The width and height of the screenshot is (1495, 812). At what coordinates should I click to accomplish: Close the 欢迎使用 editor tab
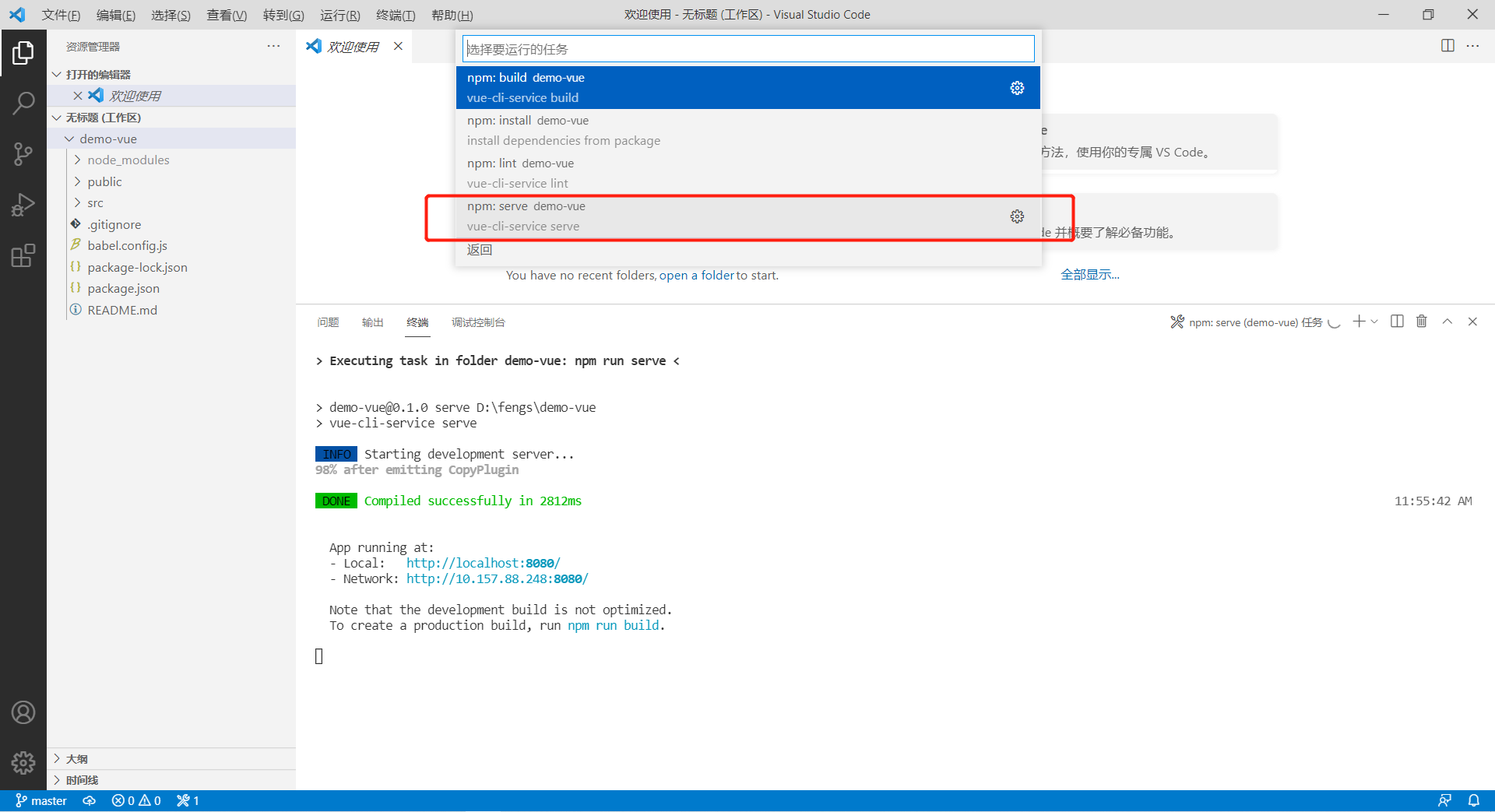tap(398, 47)
